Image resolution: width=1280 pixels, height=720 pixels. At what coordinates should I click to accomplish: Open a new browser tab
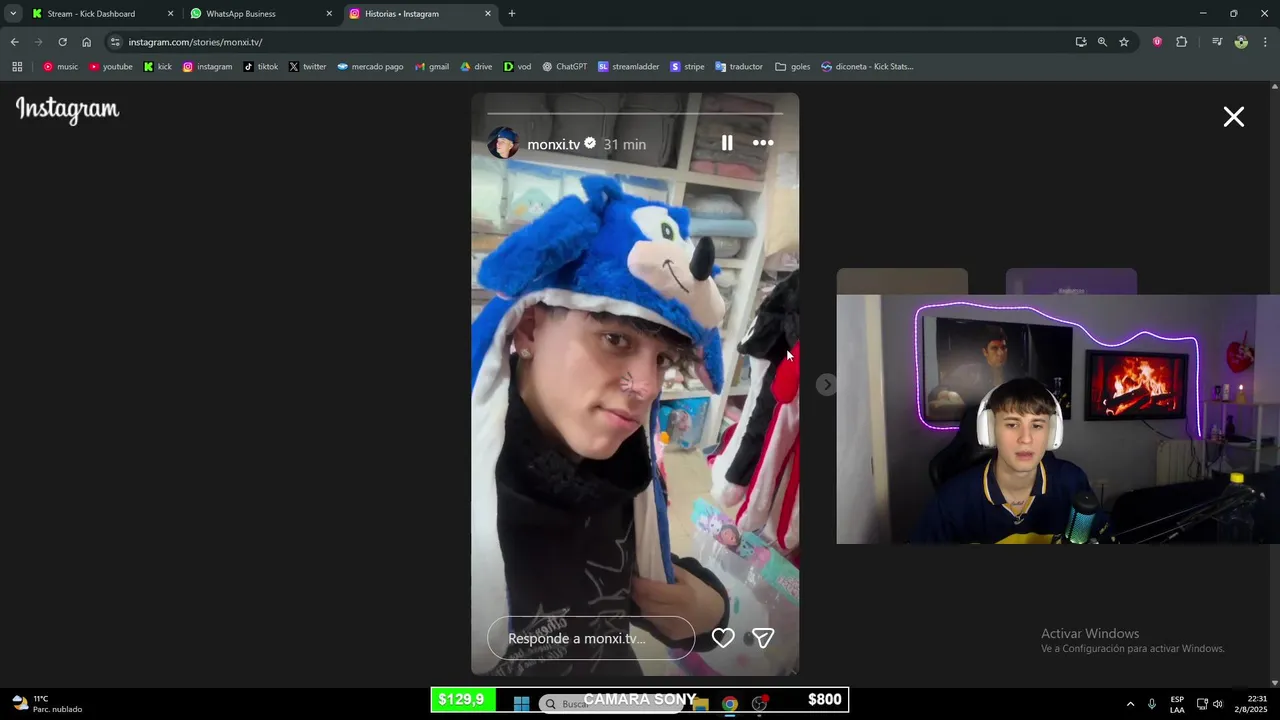(x=512, y=14)
